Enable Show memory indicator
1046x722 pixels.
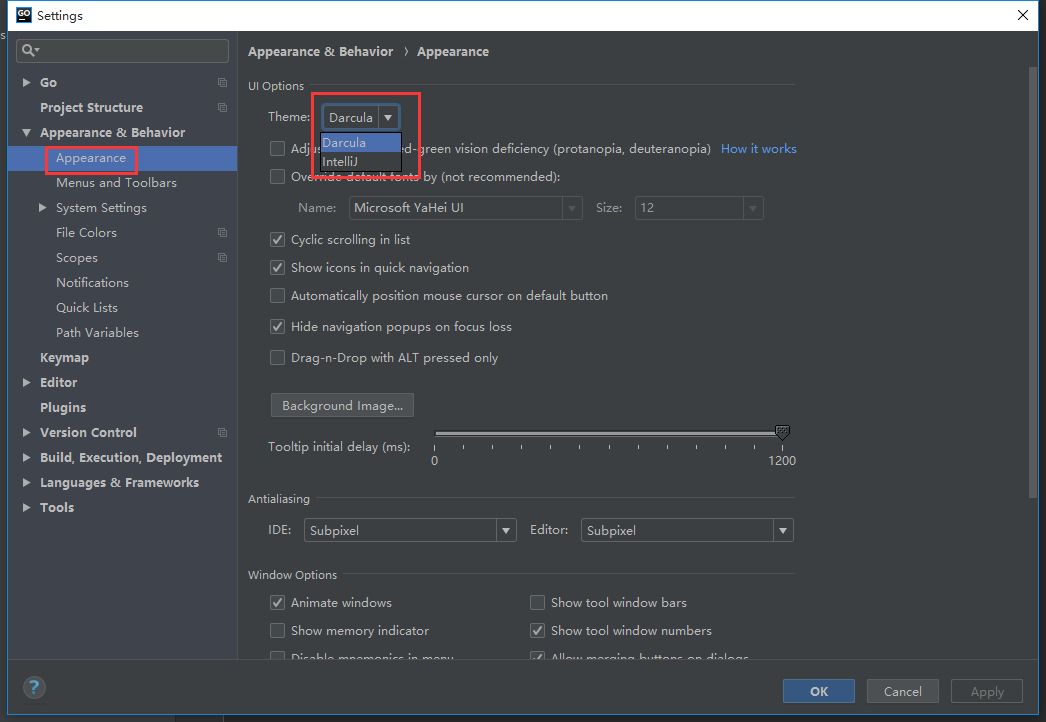277,631
